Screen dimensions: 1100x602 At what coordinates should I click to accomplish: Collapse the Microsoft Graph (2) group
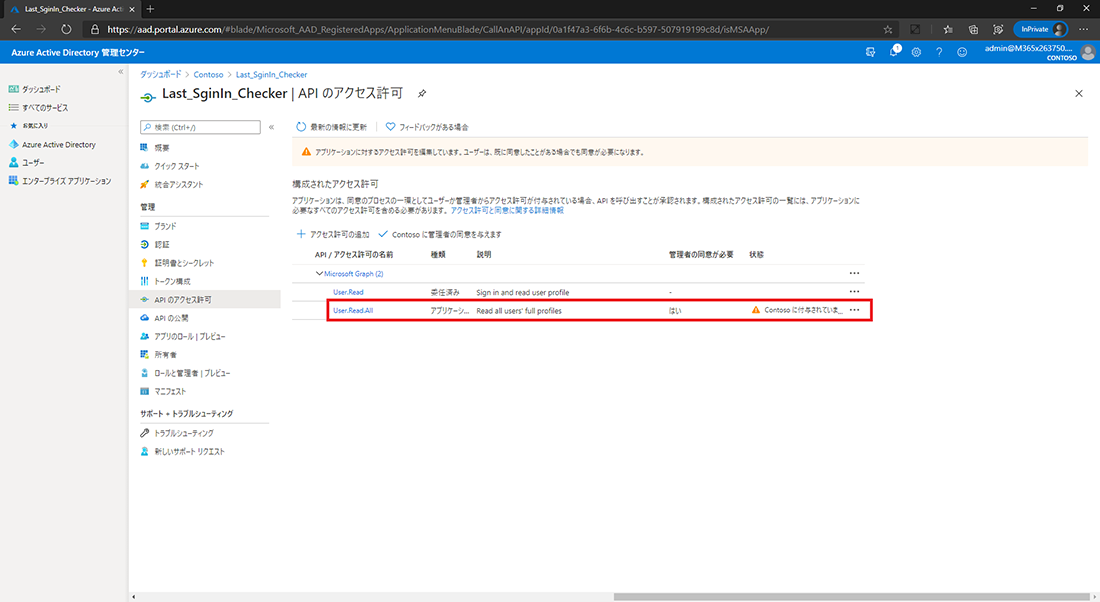click(x=319, y=274)
